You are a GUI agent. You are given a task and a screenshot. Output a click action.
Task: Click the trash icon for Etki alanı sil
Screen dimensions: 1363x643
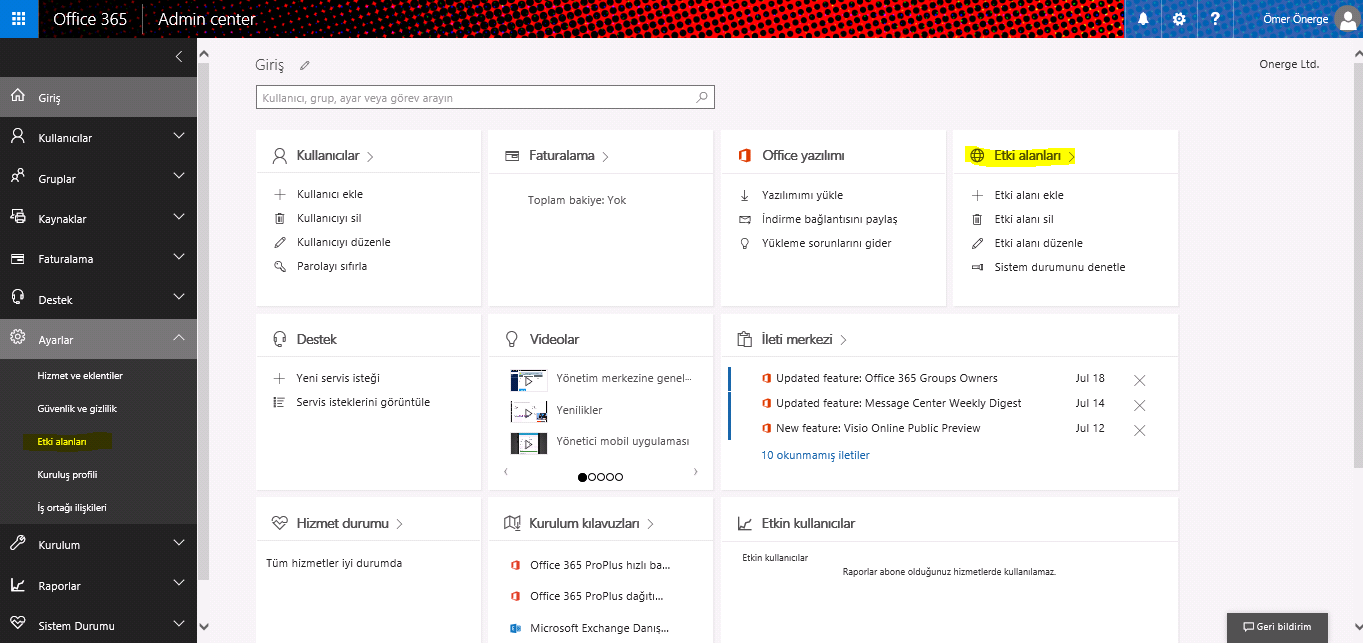(978, 220)
